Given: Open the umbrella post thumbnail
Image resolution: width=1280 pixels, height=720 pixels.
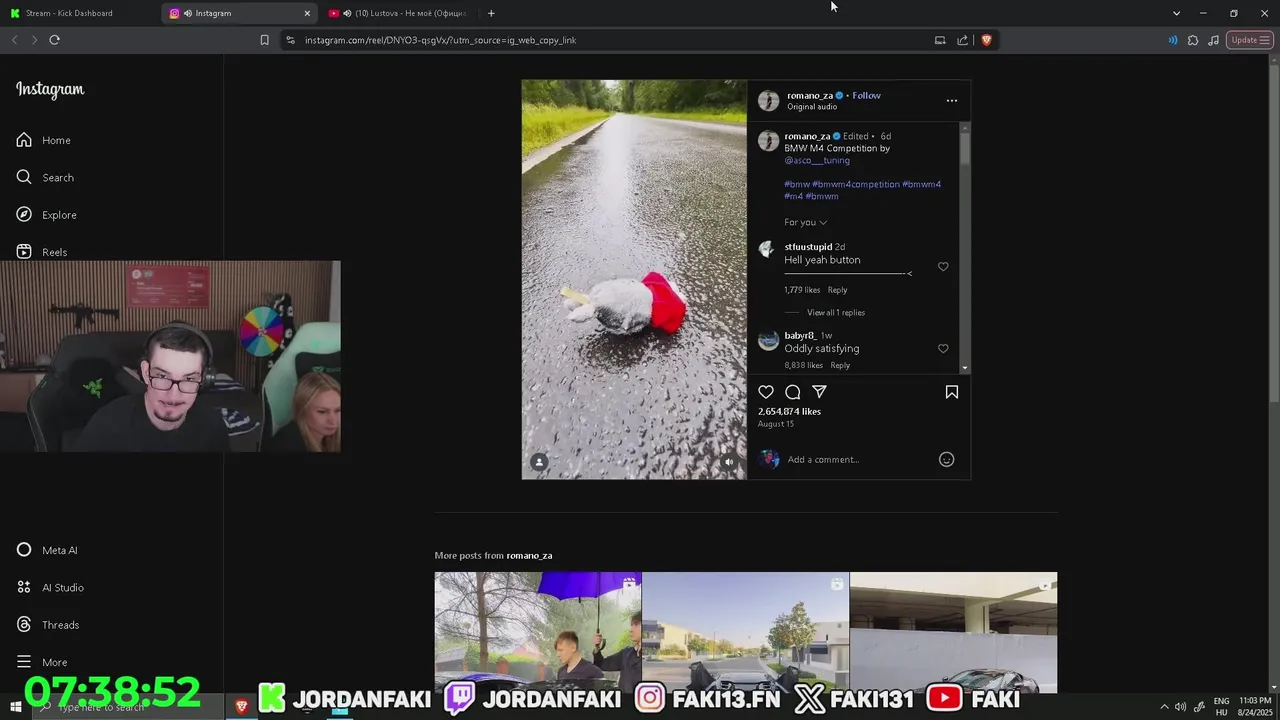Looking at the screenshot, I should tap(538, 632).
